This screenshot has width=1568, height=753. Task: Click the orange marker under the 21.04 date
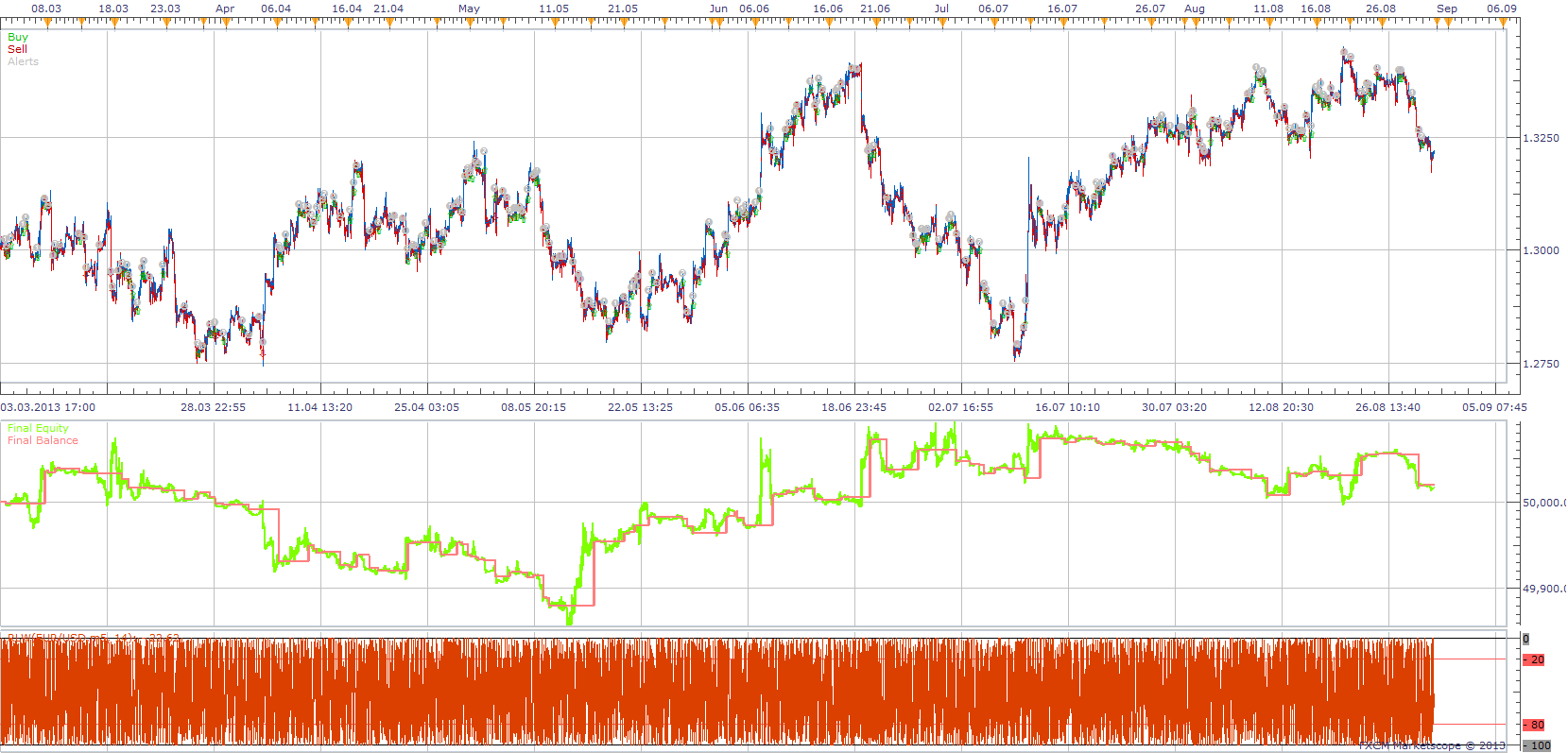click(389, 22)
